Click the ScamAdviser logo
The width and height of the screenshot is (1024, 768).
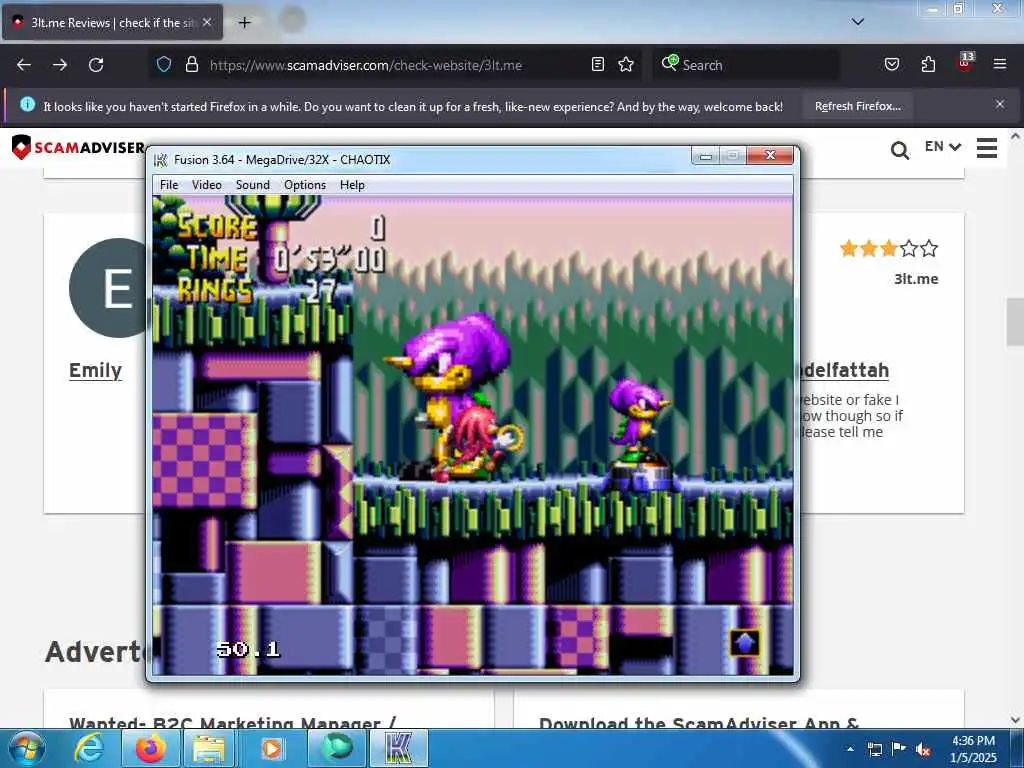point(78,147)
